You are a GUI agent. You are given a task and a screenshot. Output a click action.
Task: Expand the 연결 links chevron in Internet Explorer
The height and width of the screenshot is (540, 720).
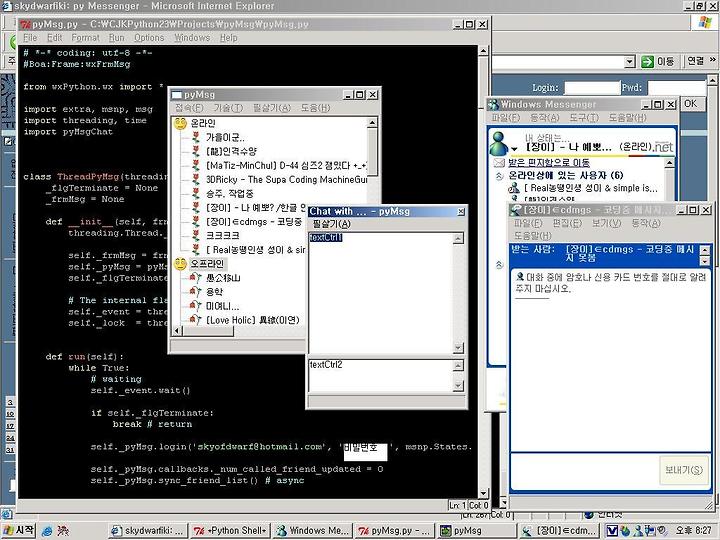click(712, 60)
